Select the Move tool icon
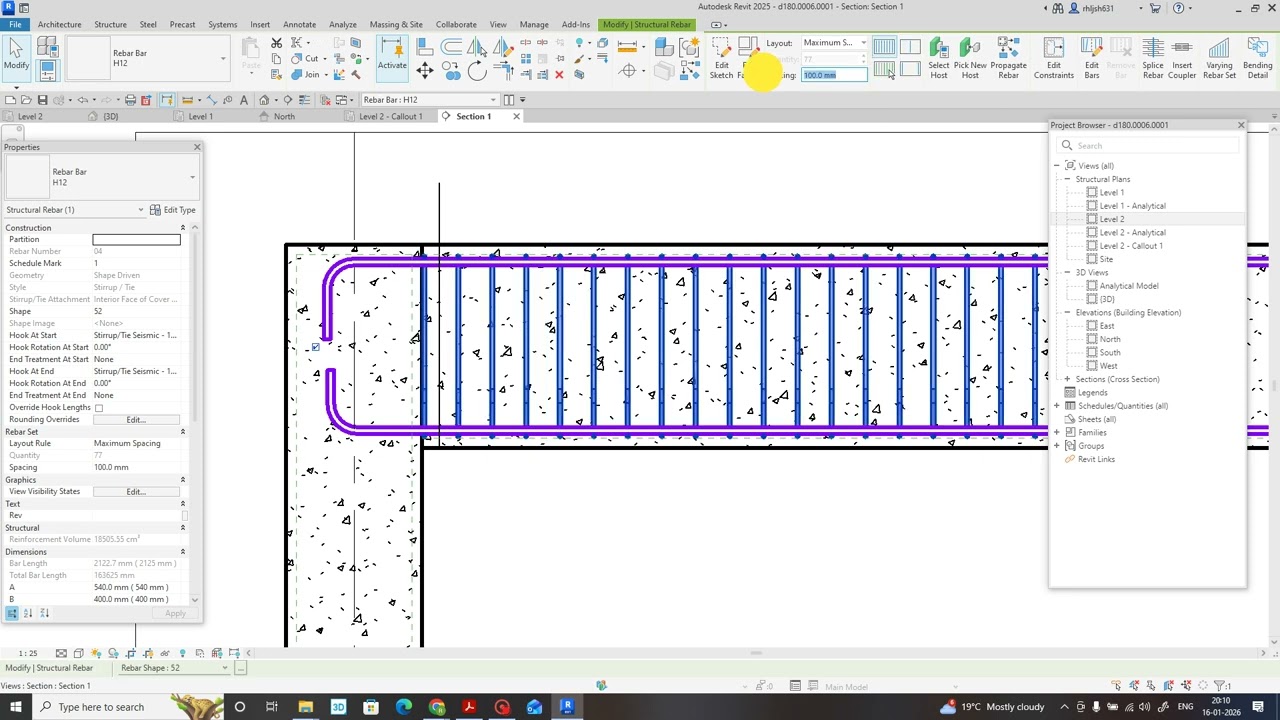 click(x=425, y=70)
